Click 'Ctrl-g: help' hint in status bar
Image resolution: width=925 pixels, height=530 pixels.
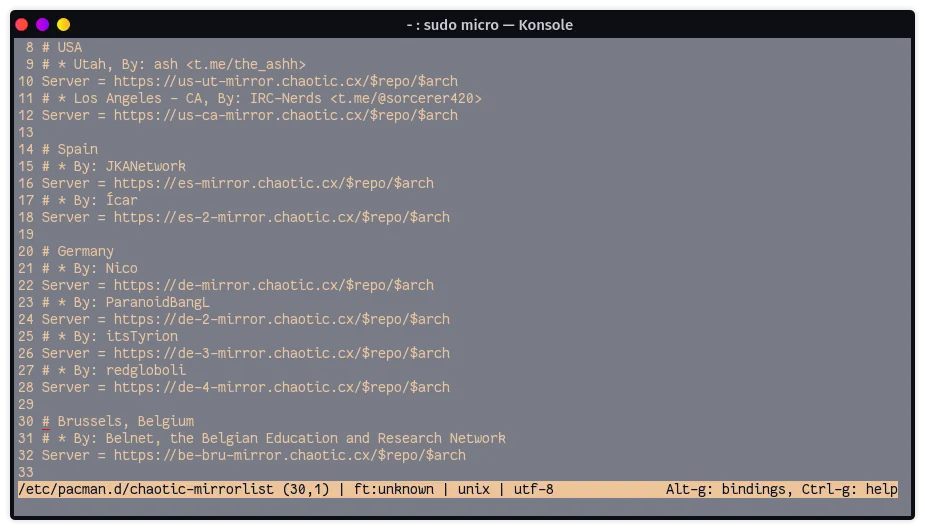tap(849, 490)
